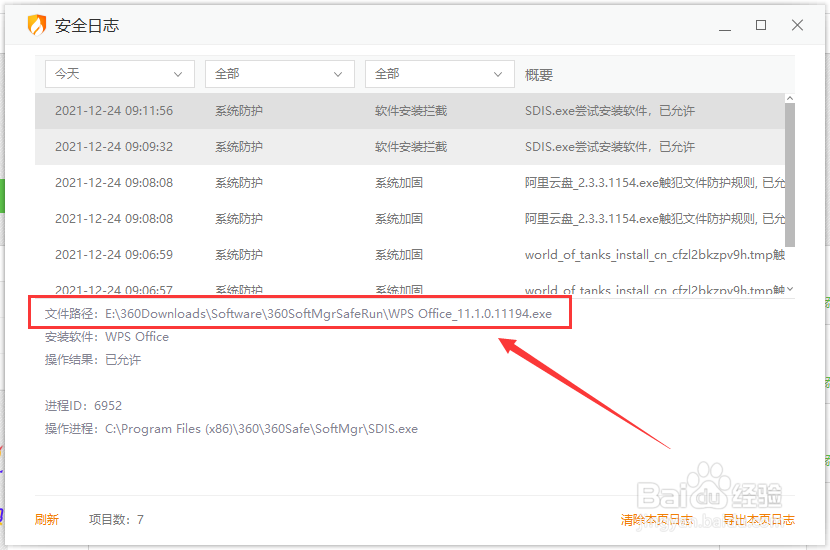
Task: Click the scrollbar up arrow in log list
Action: pyautogui.click(x=790, y=98)
